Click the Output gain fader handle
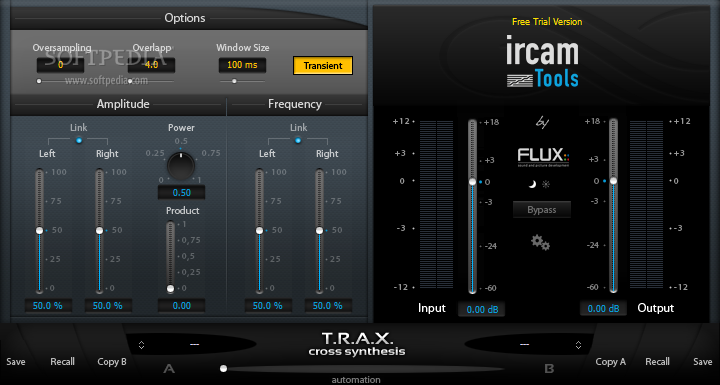The height and width of the screenshot is (385, 720). pos(613,181)
